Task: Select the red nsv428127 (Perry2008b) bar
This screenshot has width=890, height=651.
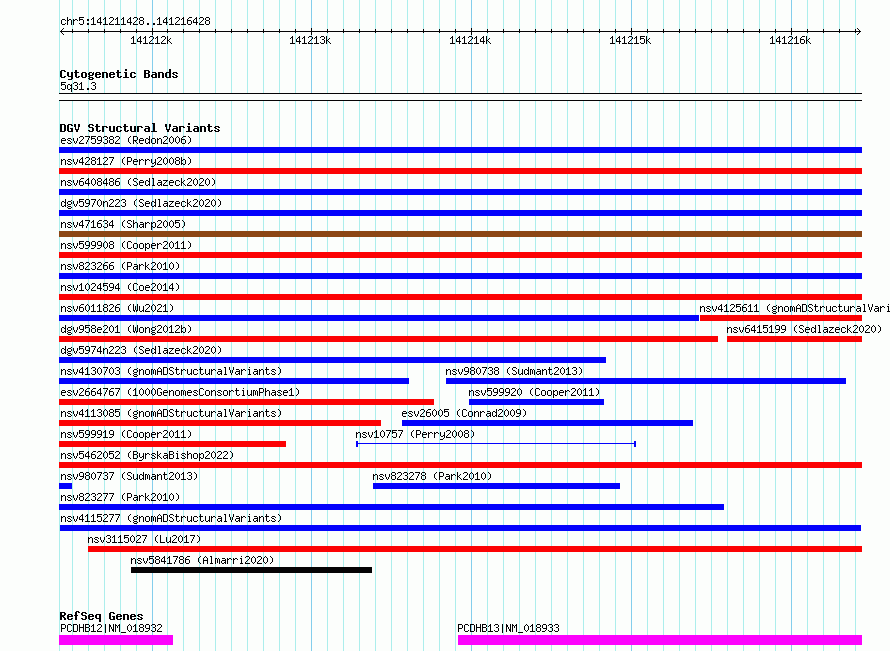Action: point(460,171)
